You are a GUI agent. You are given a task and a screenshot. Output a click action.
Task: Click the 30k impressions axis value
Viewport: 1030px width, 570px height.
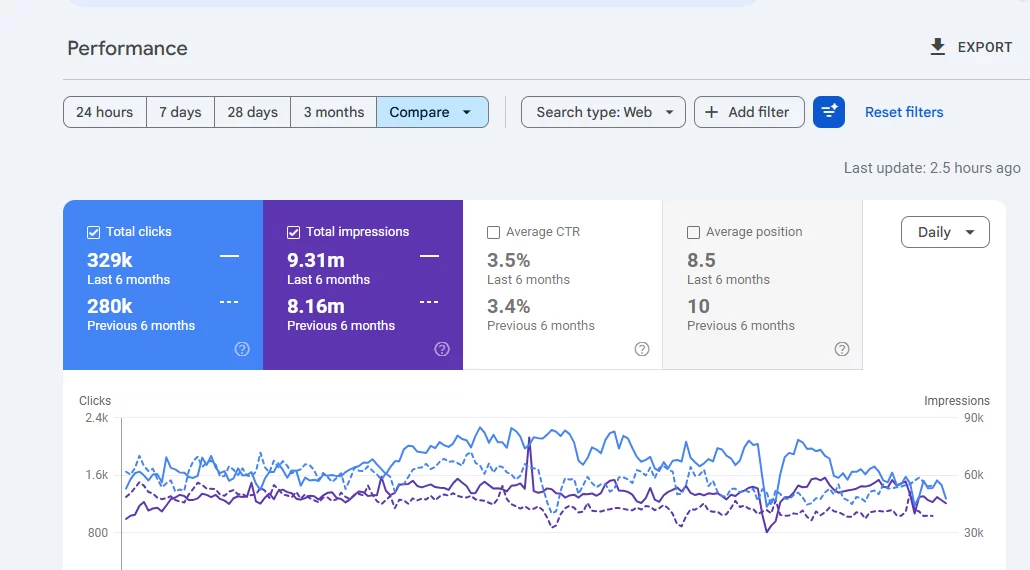pos(974,533)
